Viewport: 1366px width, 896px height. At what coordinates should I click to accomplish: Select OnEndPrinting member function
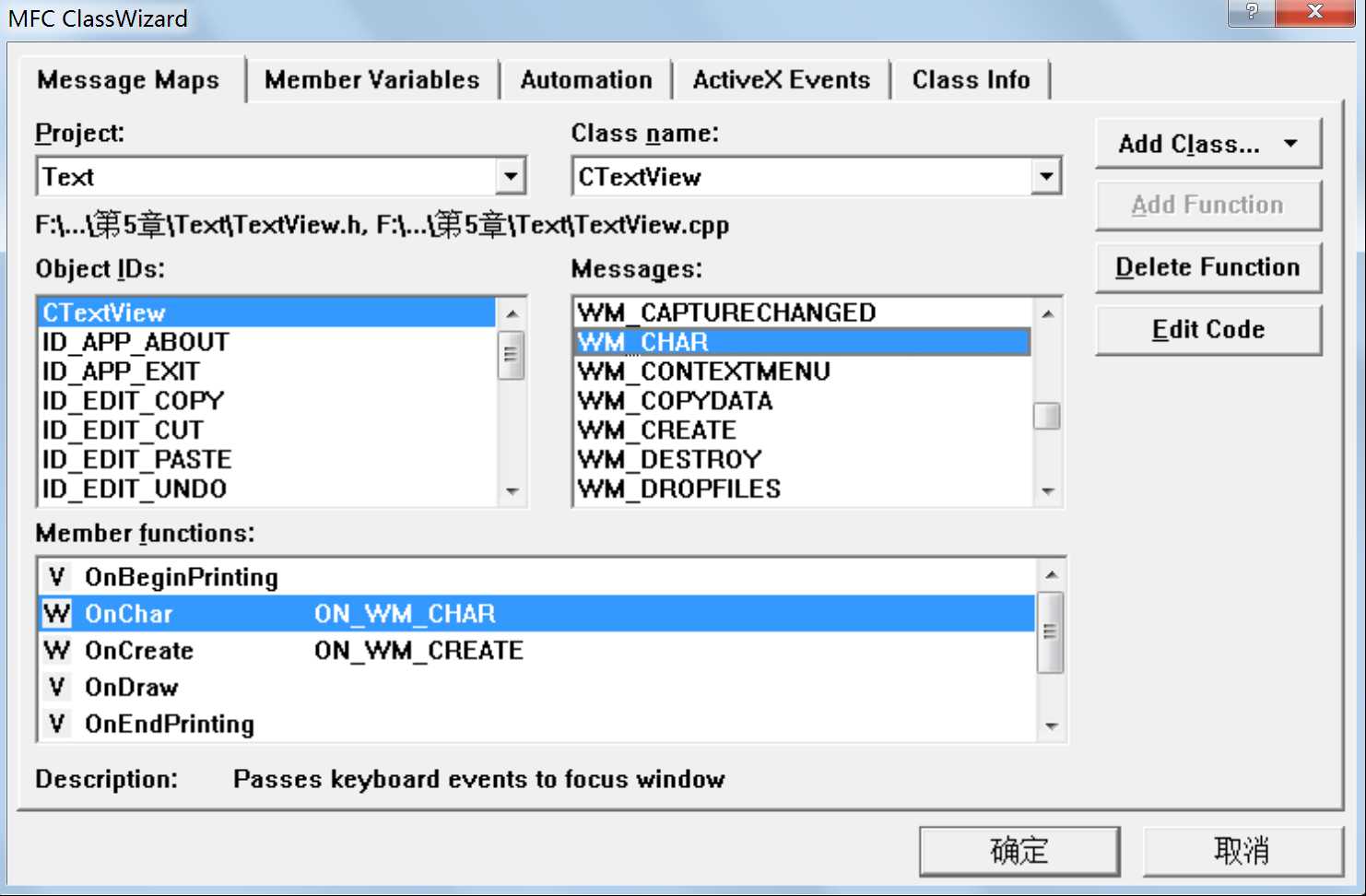[x=537, y=725]
